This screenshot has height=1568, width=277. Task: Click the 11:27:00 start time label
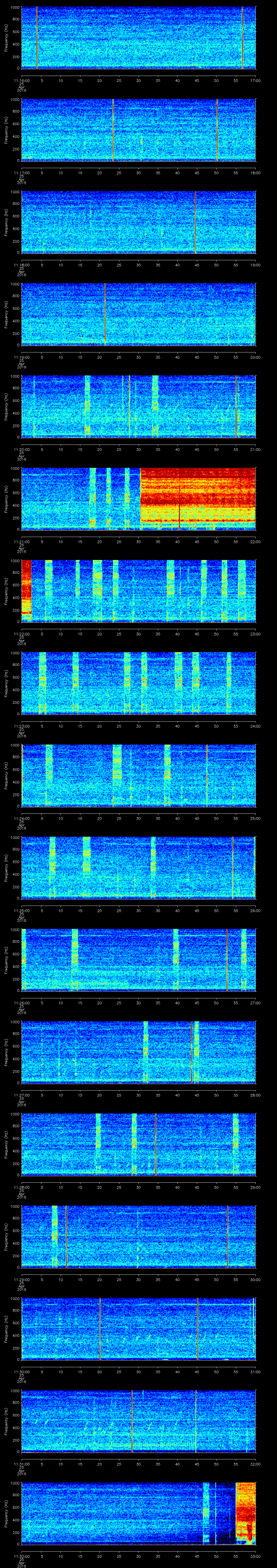click(21, 1095)
